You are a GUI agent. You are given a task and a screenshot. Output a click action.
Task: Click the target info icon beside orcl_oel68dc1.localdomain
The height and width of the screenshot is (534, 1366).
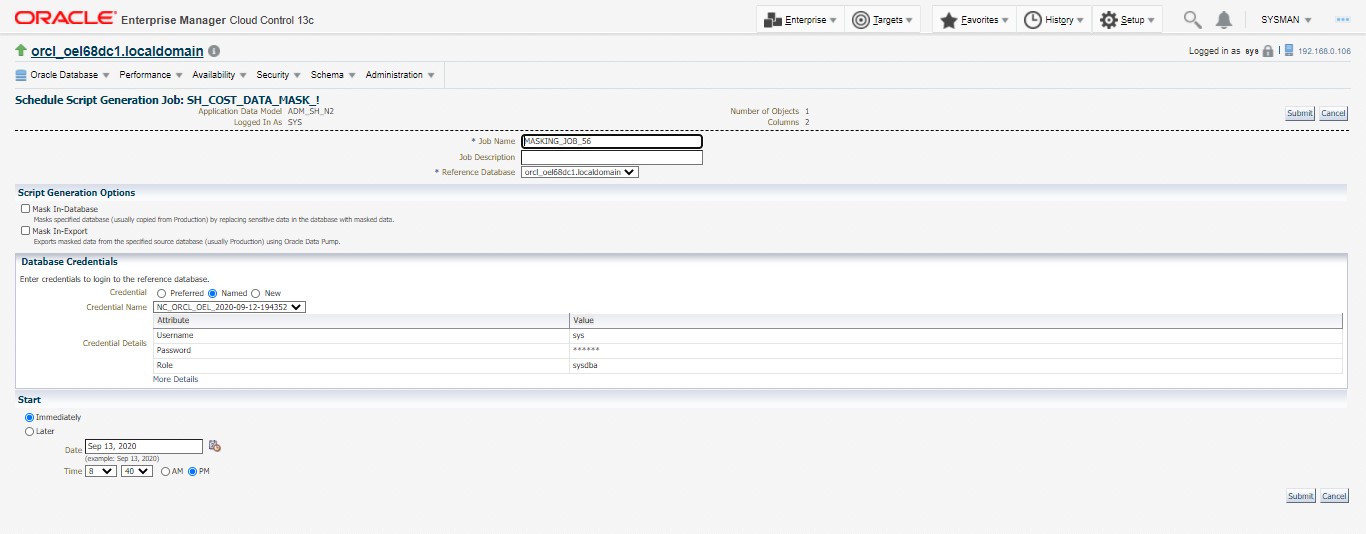[x=214, y=51]
